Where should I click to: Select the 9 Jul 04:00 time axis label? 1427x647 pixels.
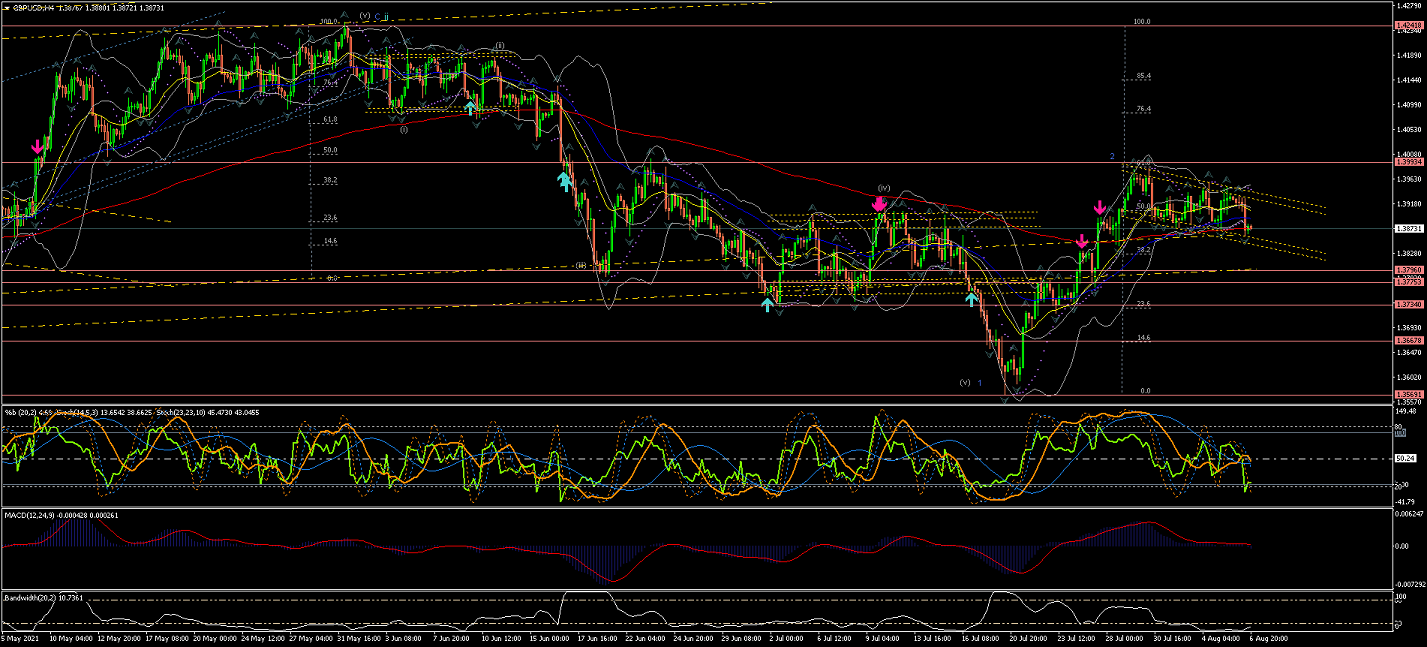click(x=881, y=637)
